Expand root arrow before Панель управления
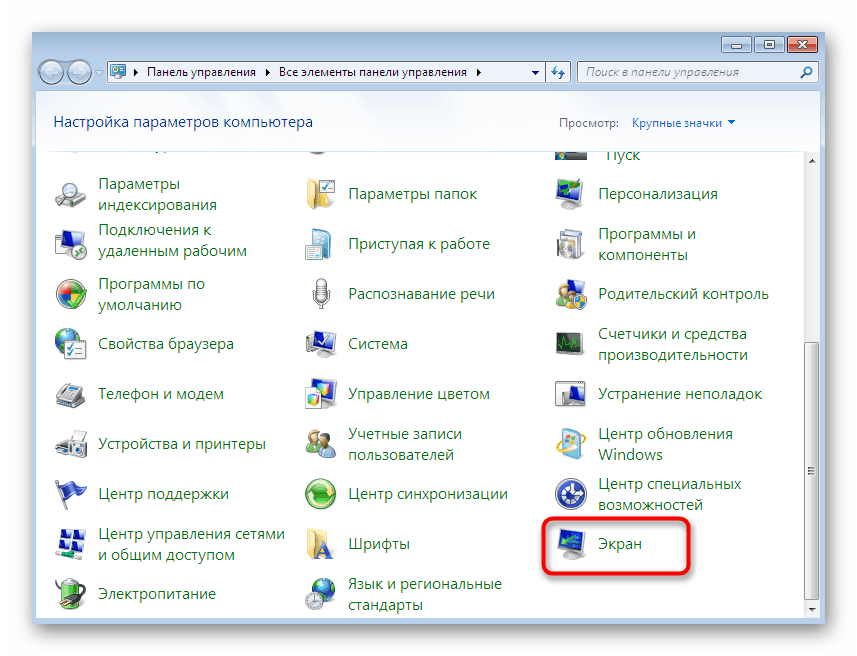Screen dimensions: 857x656 pos(136,72)
